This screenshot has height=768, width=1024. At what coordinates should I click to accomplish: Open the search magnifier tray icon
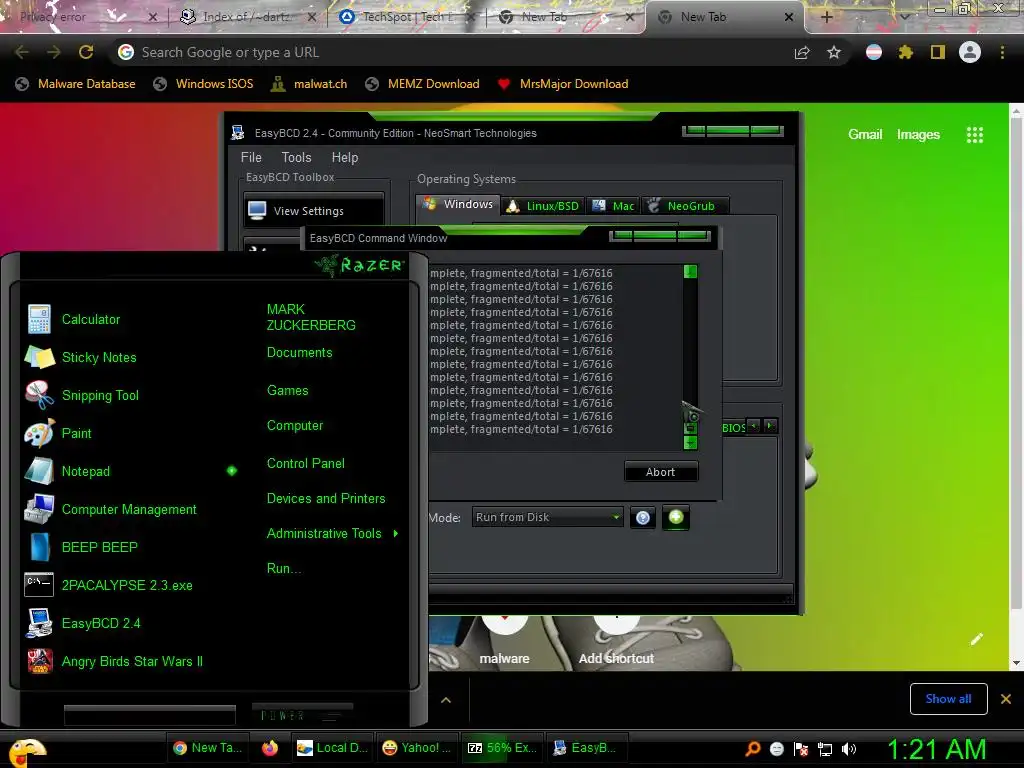pyautogui.click(x=753, y=749)
